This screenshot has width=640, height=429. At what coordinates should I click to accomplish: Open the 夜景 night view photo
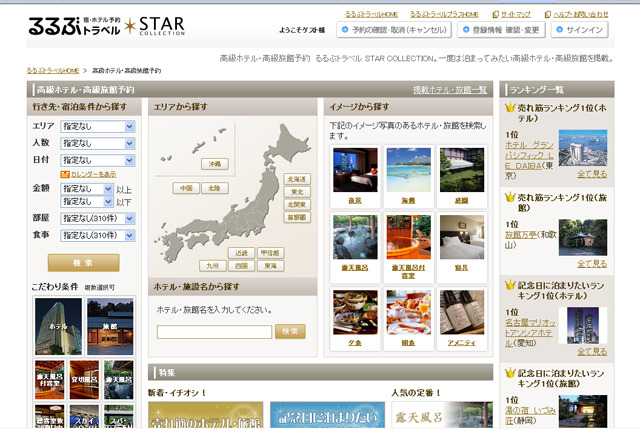click(x=355, y=170)
